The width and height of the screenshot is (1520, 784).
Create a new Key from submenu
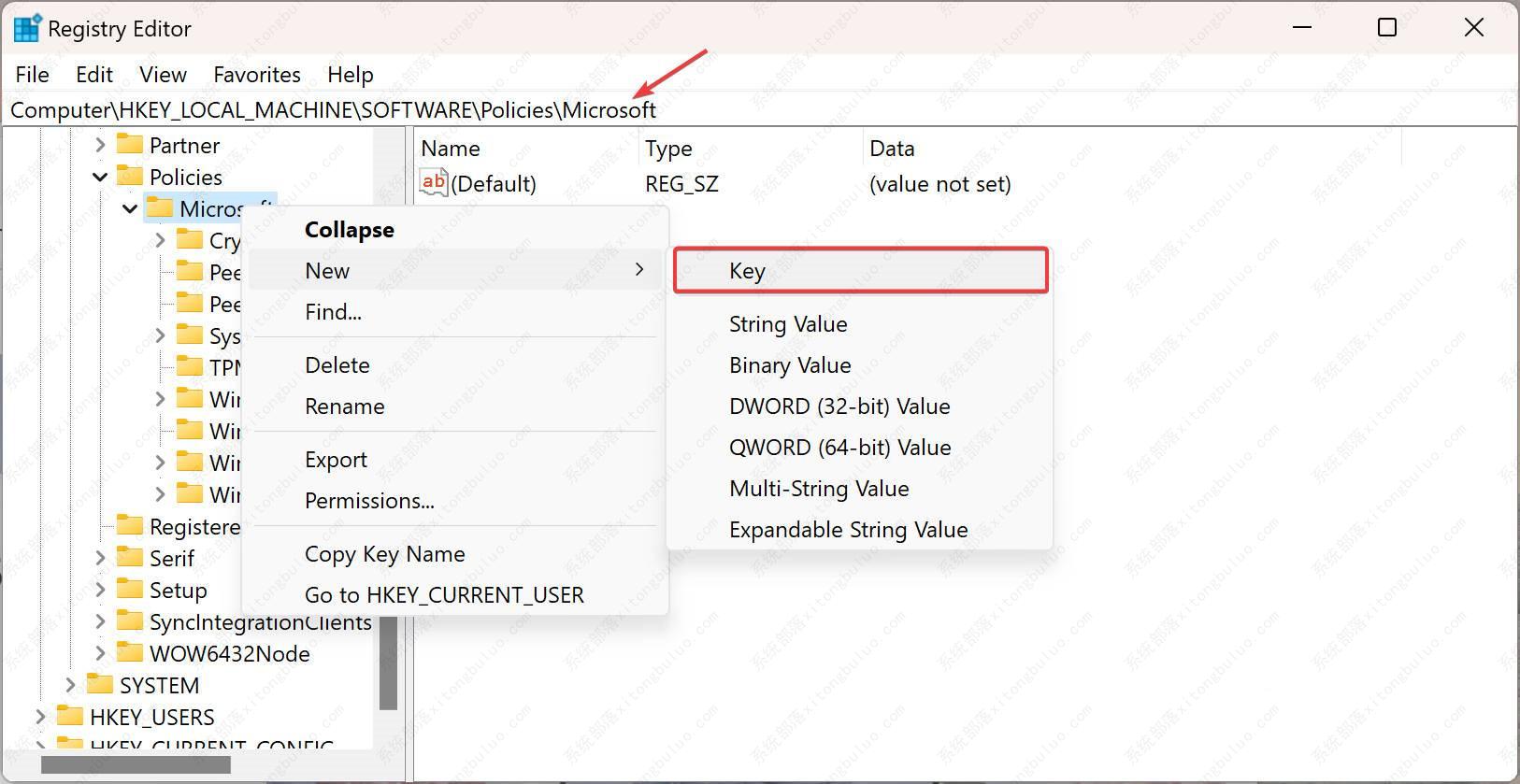click(x=860, y=270)
